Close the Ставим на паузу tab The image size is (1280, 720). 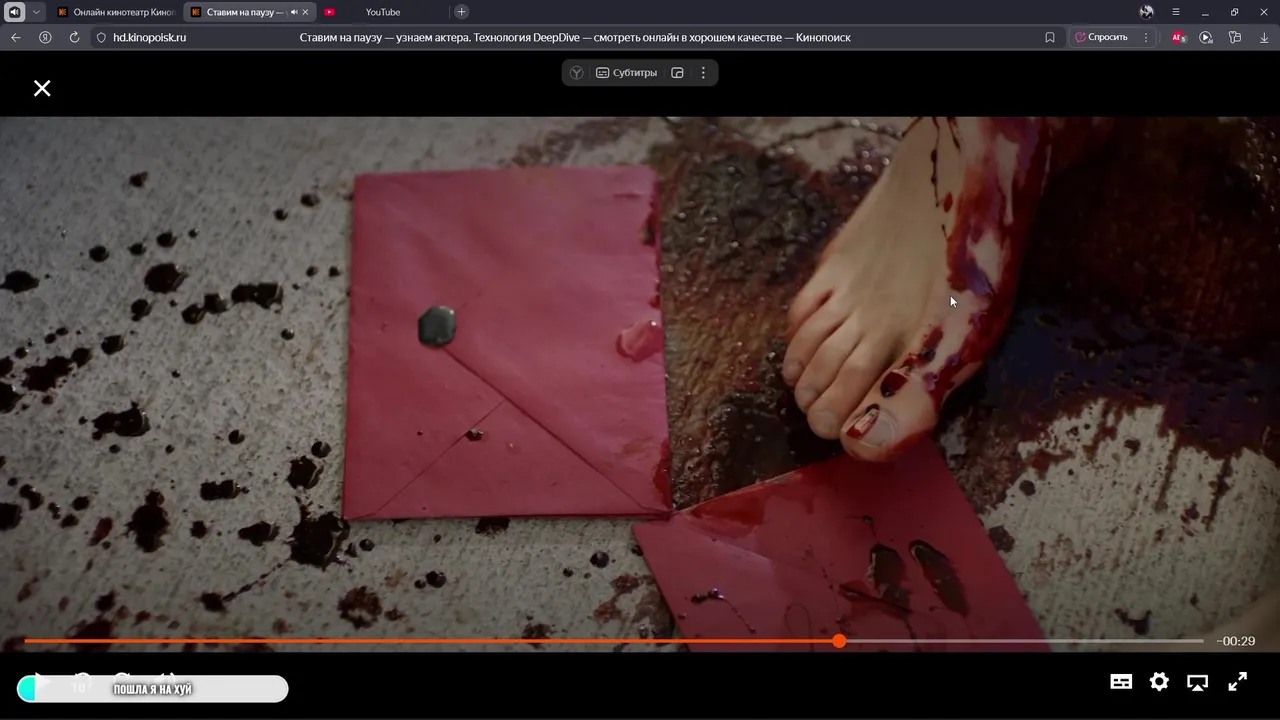(306, 12)
